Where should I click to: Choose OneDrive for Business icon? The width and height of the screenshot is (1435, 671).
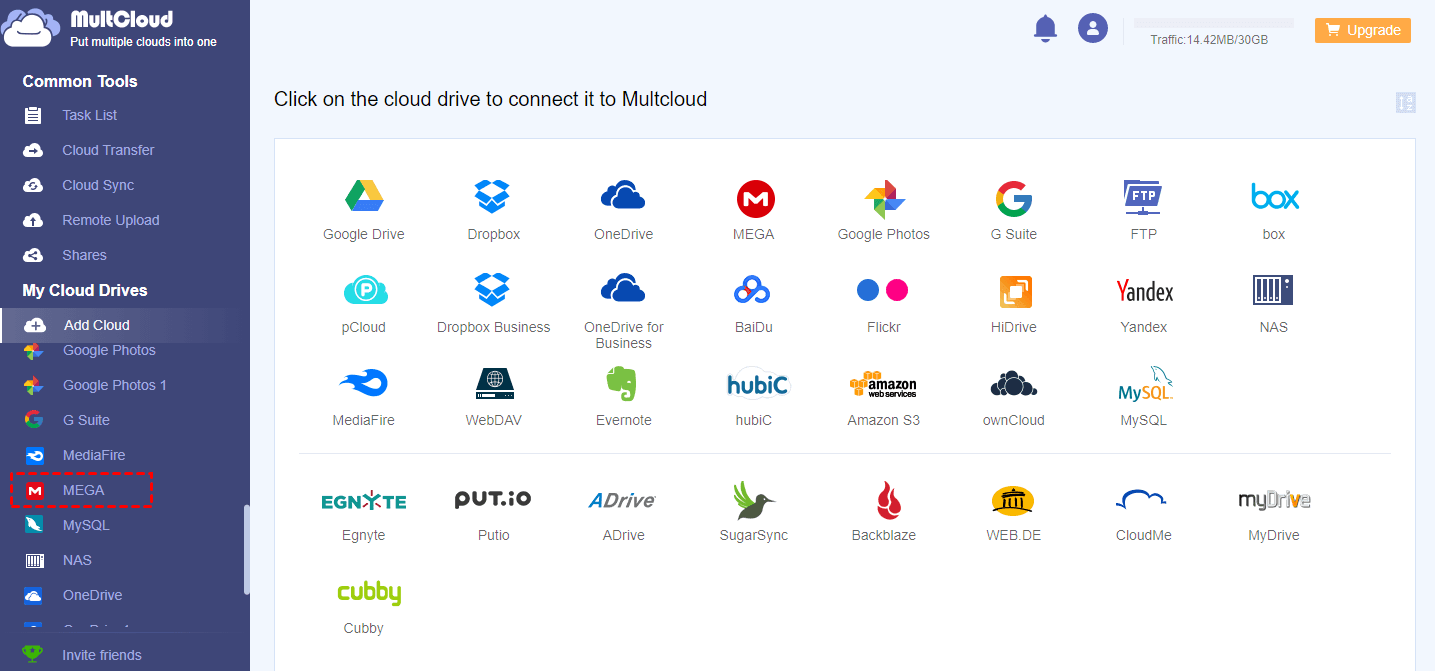623,289
